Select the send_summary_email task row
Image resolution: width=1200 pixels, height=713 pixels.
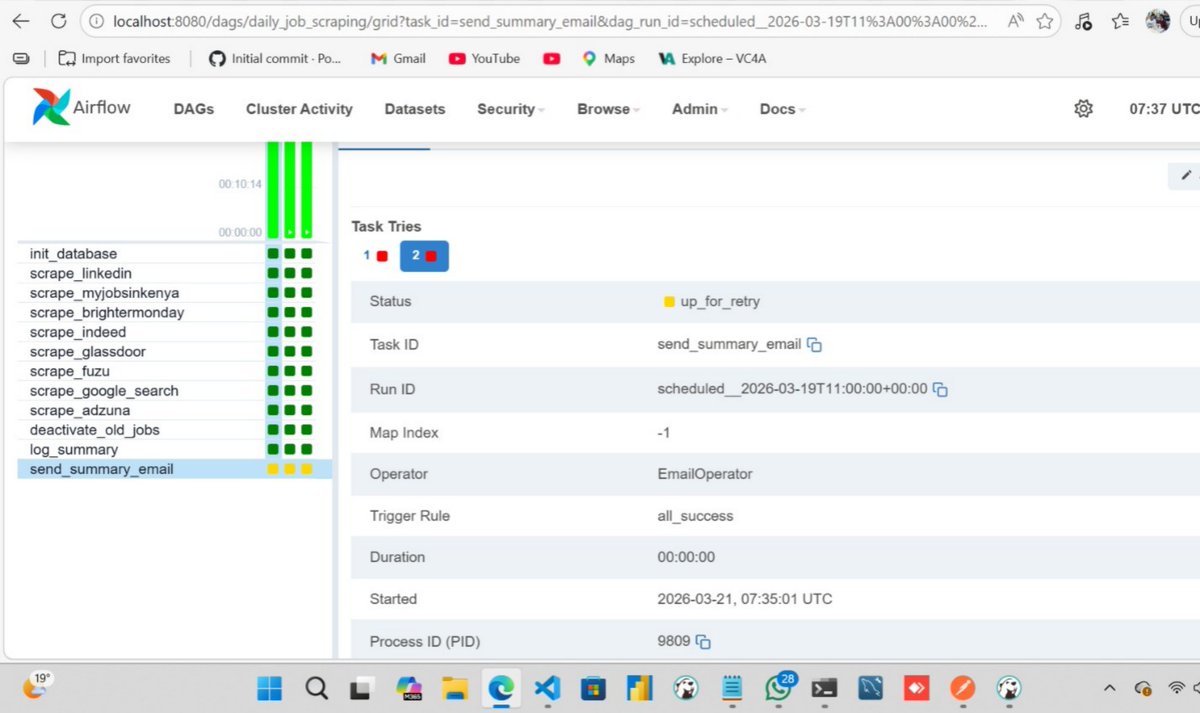click(x=174, y=469)
